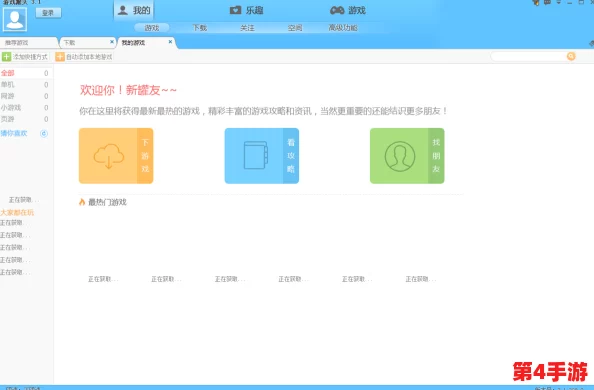Select 全部 category in sidebar

coord(25,73)
